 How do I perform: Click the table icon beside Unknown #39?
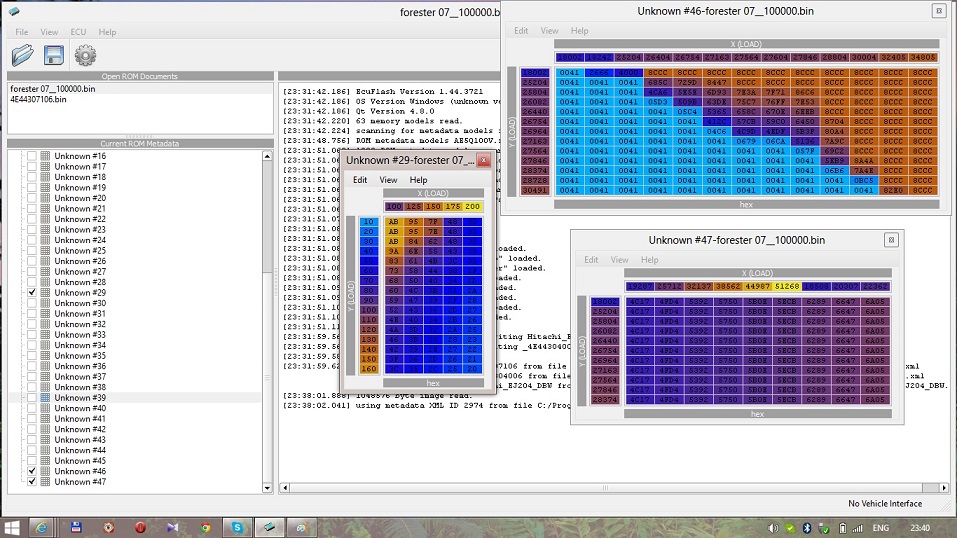[45, 397]
